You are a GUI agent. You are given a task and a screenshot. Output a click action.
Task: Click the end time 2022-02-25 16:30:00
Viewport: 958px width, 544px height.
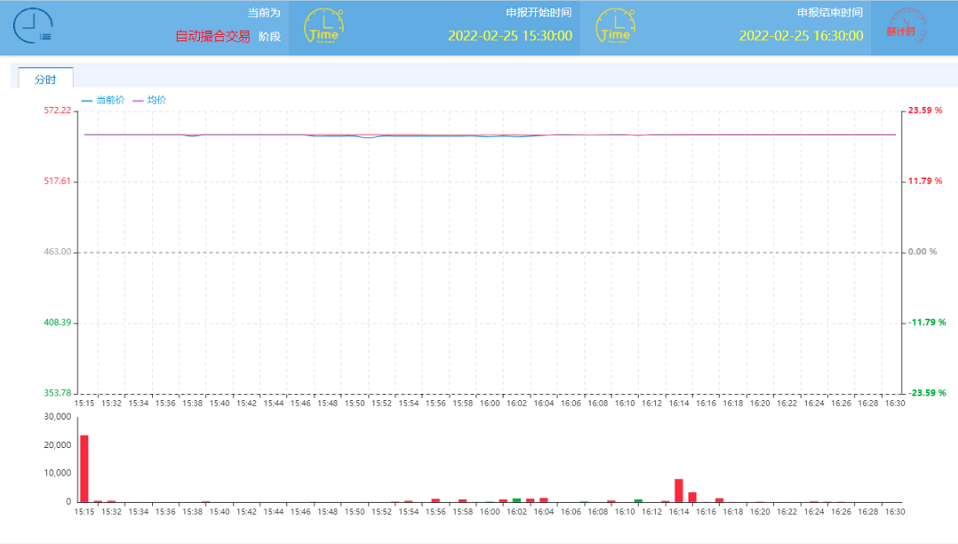[x=801, y=36]
